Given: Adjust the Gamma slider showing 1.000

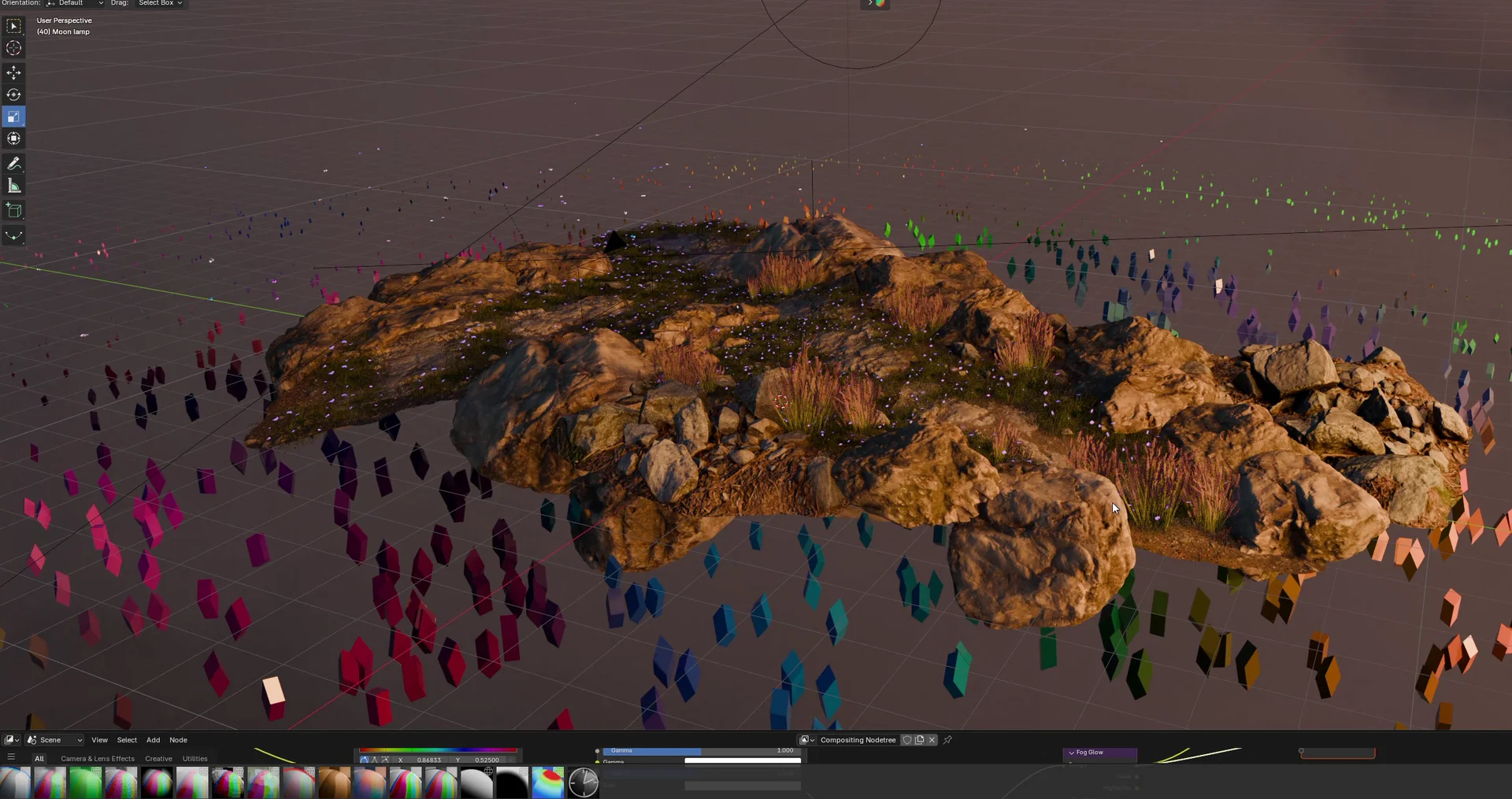Looking at the screenshot, I should (702, 751).
